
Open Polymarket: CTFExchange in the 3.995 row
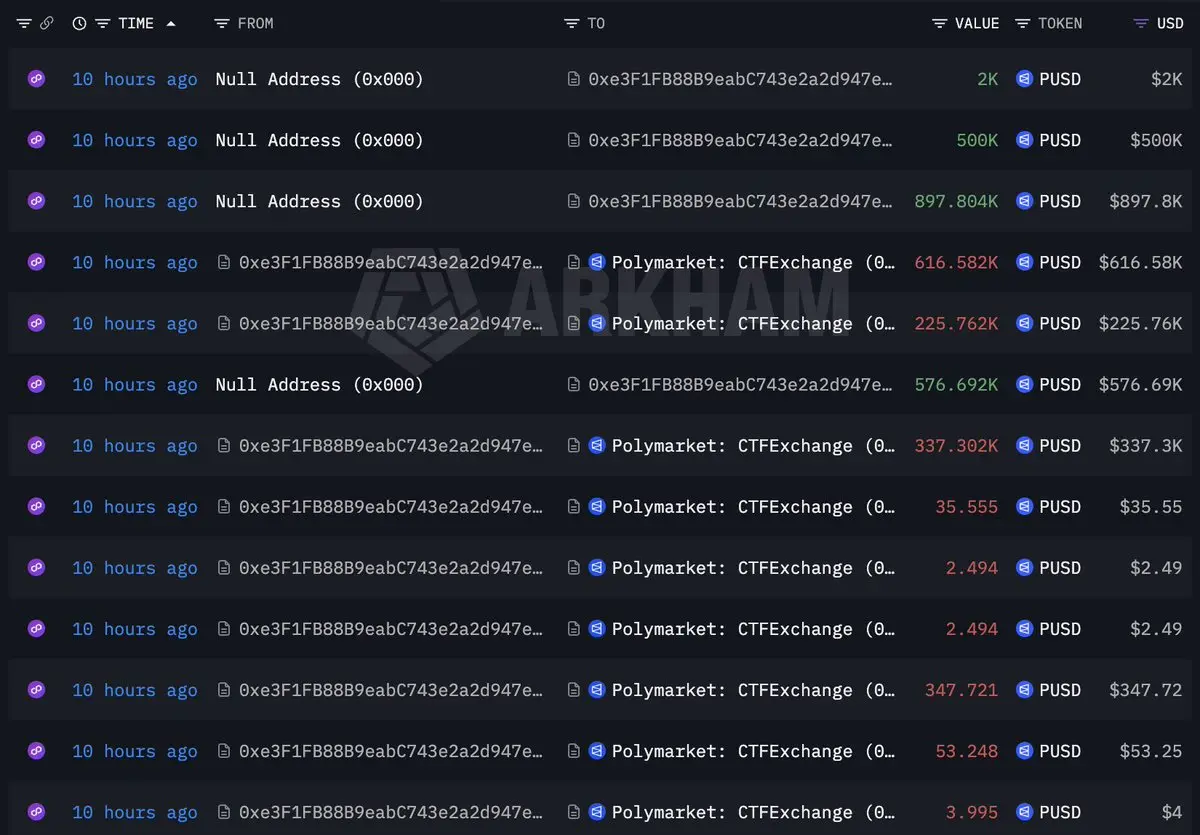[x=754, y=811]
